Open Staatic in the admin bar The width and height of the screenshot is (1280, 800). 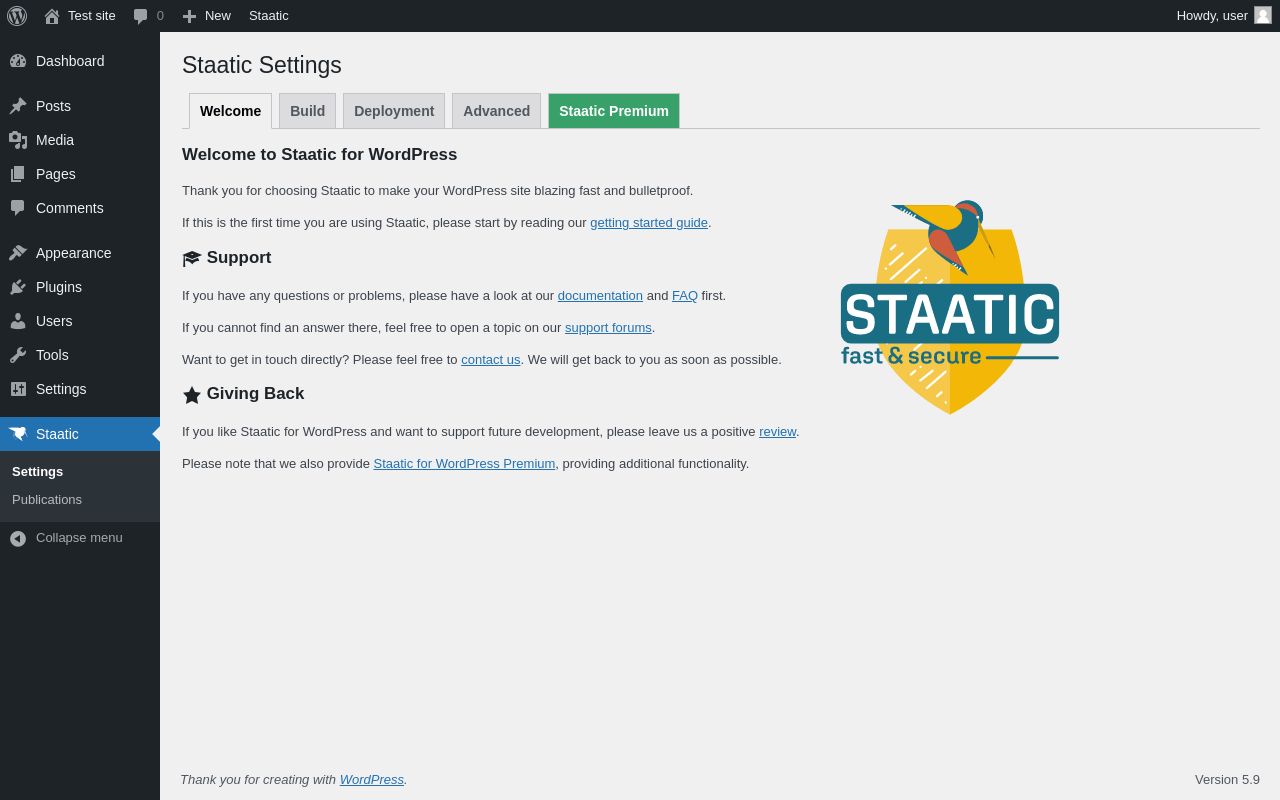pos(269,16)
